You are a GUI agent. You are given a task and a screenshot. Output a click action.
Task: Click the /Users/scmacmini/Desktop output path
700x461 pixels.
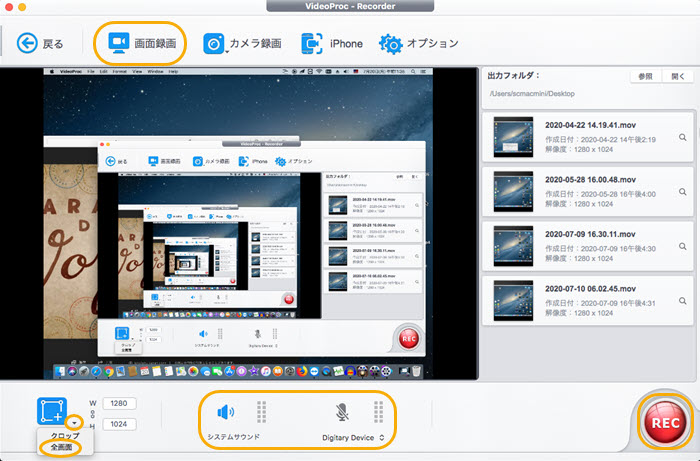532,94
